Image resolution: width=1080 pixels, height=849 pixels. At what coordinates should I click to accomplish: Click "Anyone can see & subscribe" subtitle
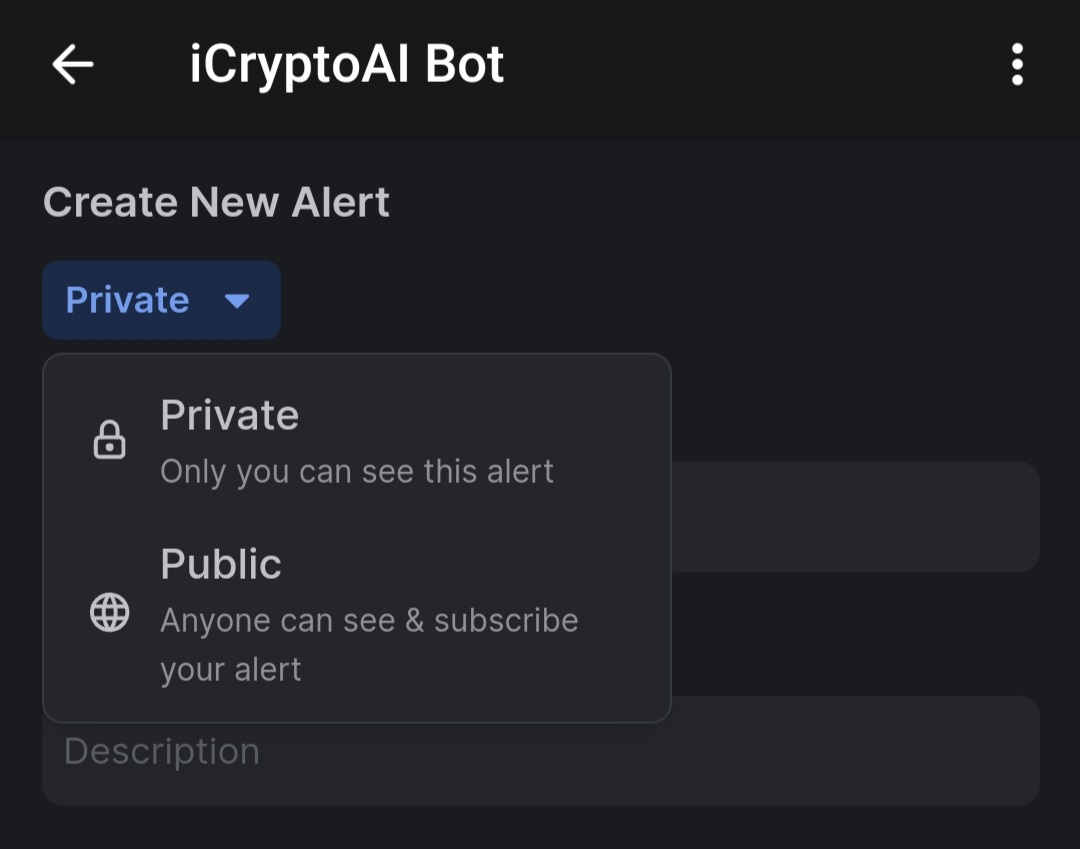click(x=369, y=620)
